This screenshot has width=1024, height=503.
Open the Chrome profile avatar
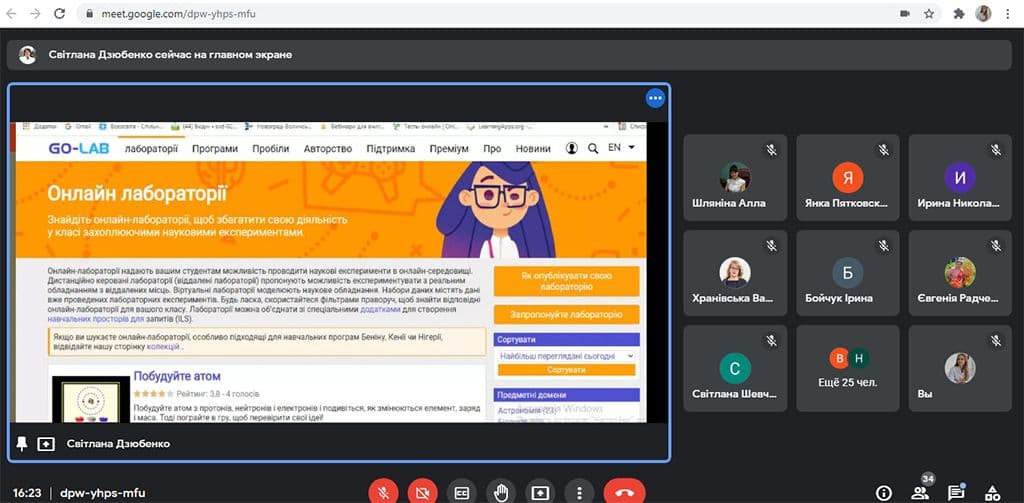[984, 14]
